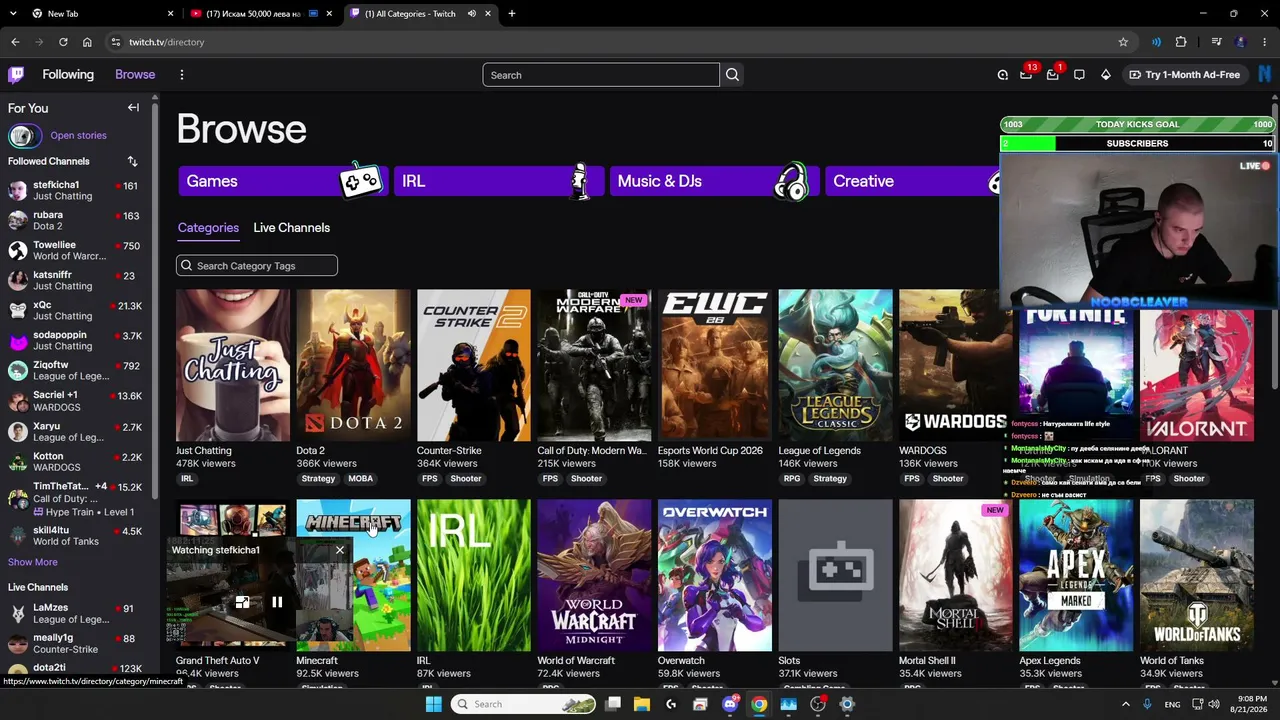The width and height of the screenshot is (1280, 720).
Task: Select the RPG tag under League of Legends
Action: [792, 479]
